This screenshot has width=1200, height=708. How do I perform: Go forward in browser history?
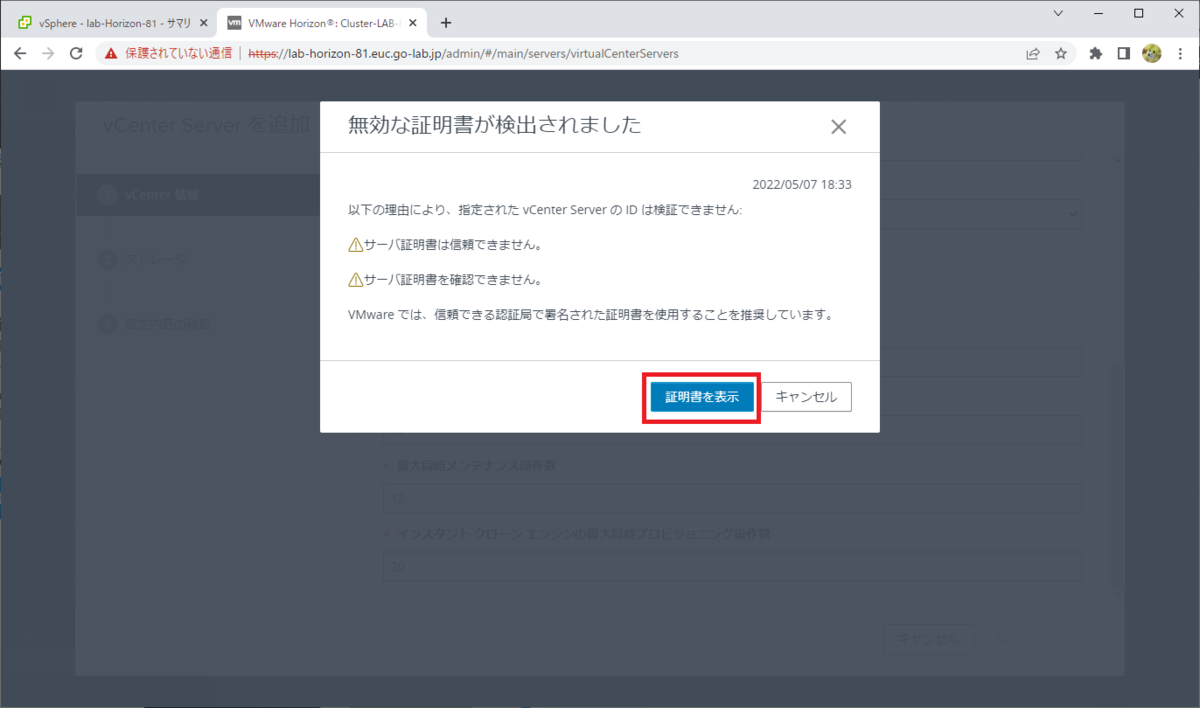48,54
